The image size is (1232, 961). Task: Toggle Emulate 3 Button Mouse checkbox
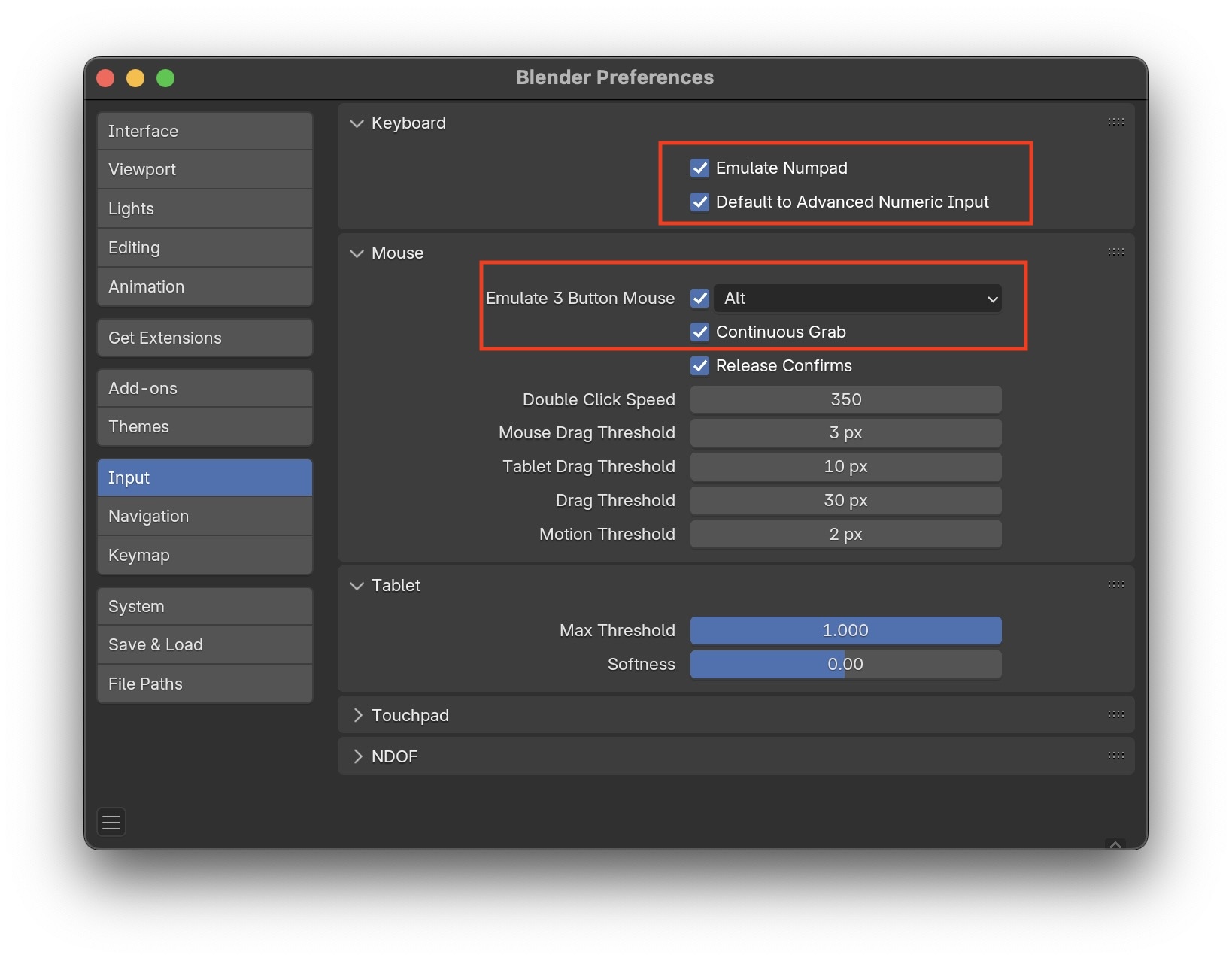(x=699, y=298)
